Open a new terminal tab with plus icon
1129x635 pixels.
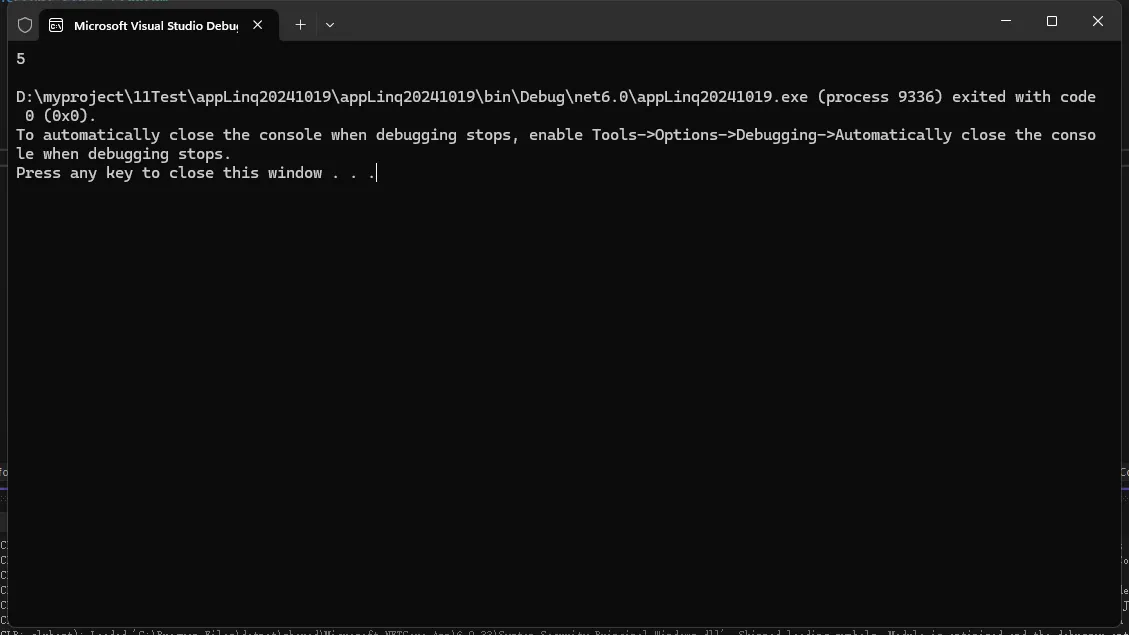click(x=300, y=25)
